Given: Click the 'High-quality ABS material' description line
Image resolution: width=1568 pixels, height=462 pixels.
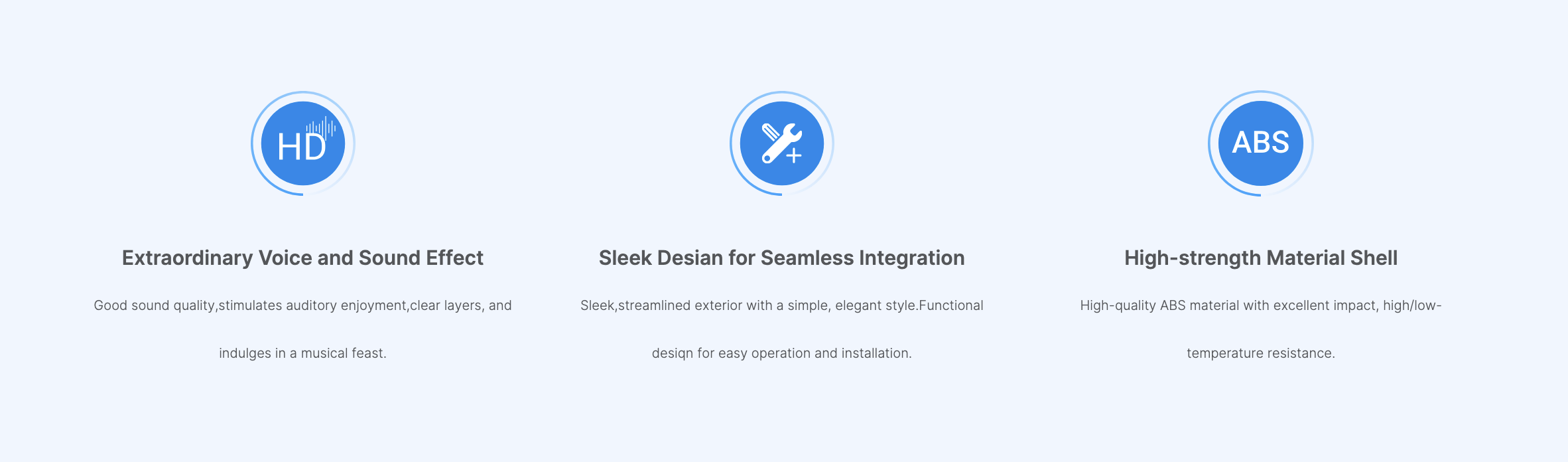Looking at the screenshot, I should 1260,305.
